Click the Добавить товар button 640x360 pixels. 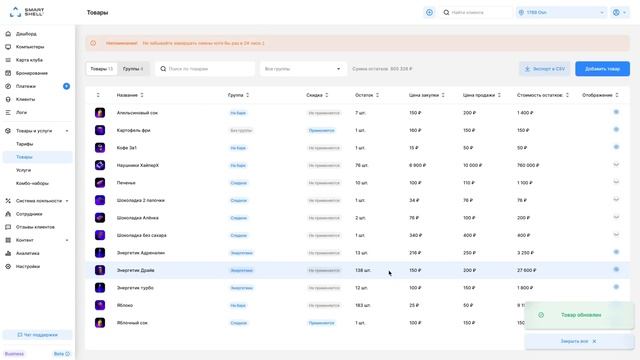[x=602, y=69]
